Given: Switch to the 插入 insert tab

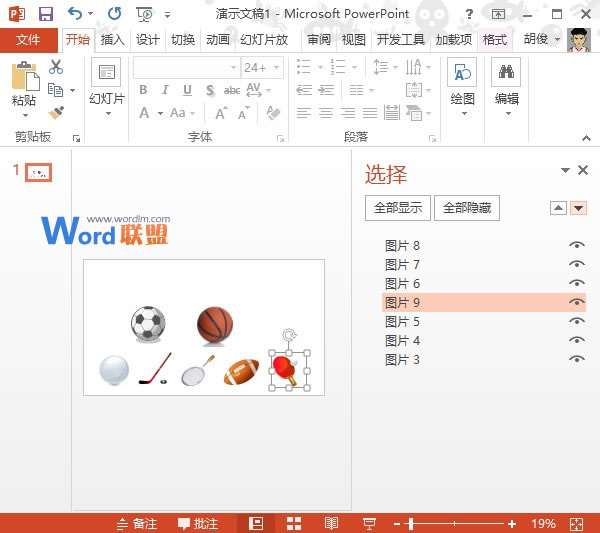Looking at the screenshot, I should pyautogui.click(x=112, y=39).
